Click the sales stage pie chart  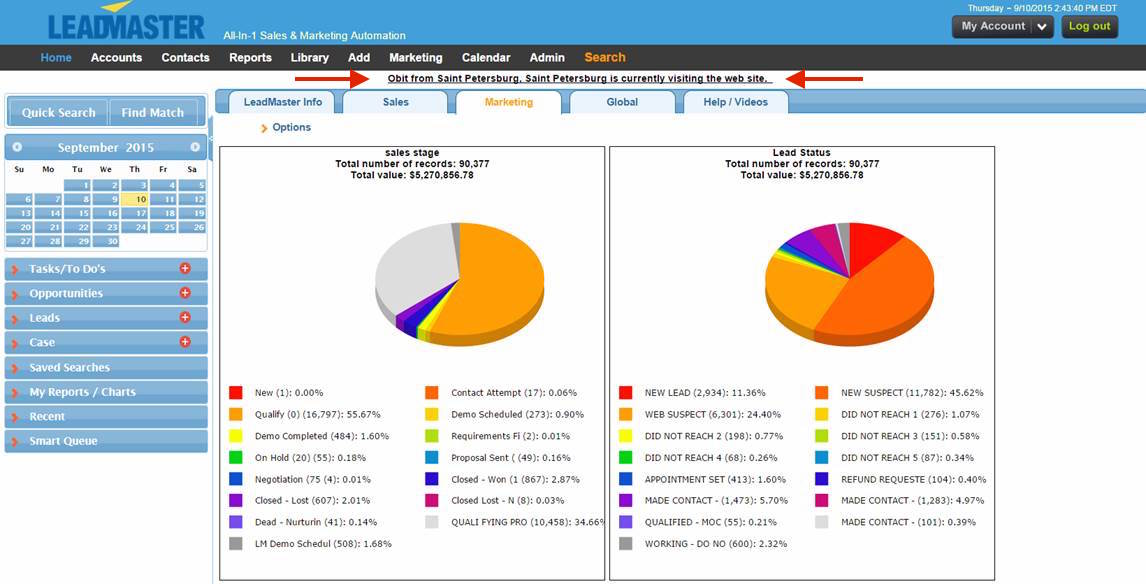(x=460, y=282)
